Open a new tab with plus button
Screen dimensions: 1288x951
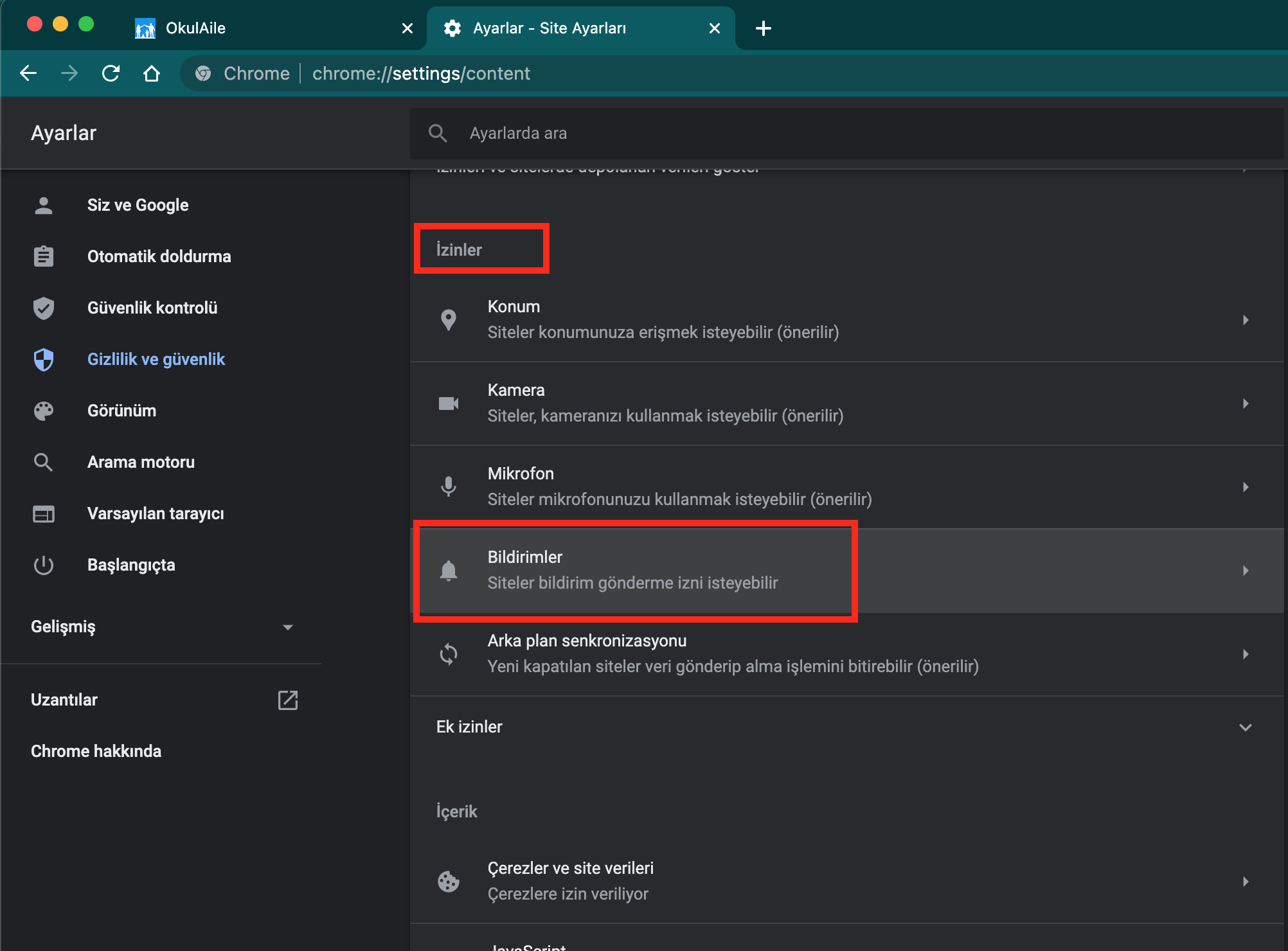pyautogui.click(x=763, y=28)
